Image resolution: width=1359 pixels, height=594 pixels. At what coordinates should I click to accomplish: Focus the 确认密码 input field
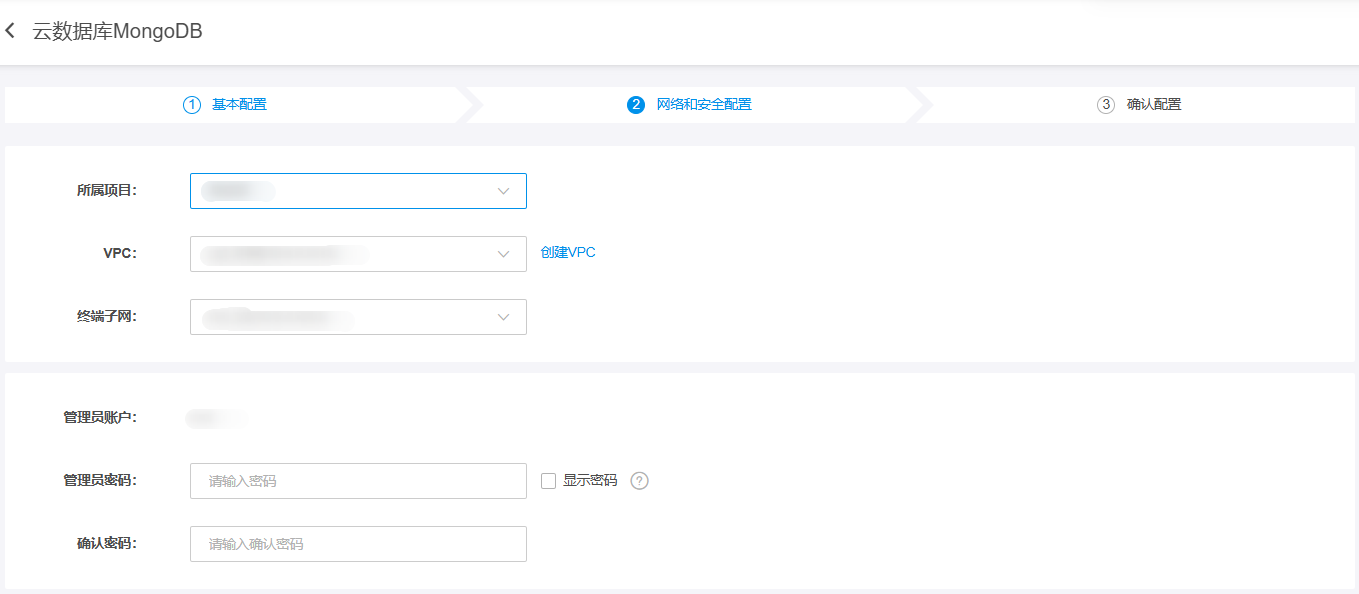pos(358,544)
